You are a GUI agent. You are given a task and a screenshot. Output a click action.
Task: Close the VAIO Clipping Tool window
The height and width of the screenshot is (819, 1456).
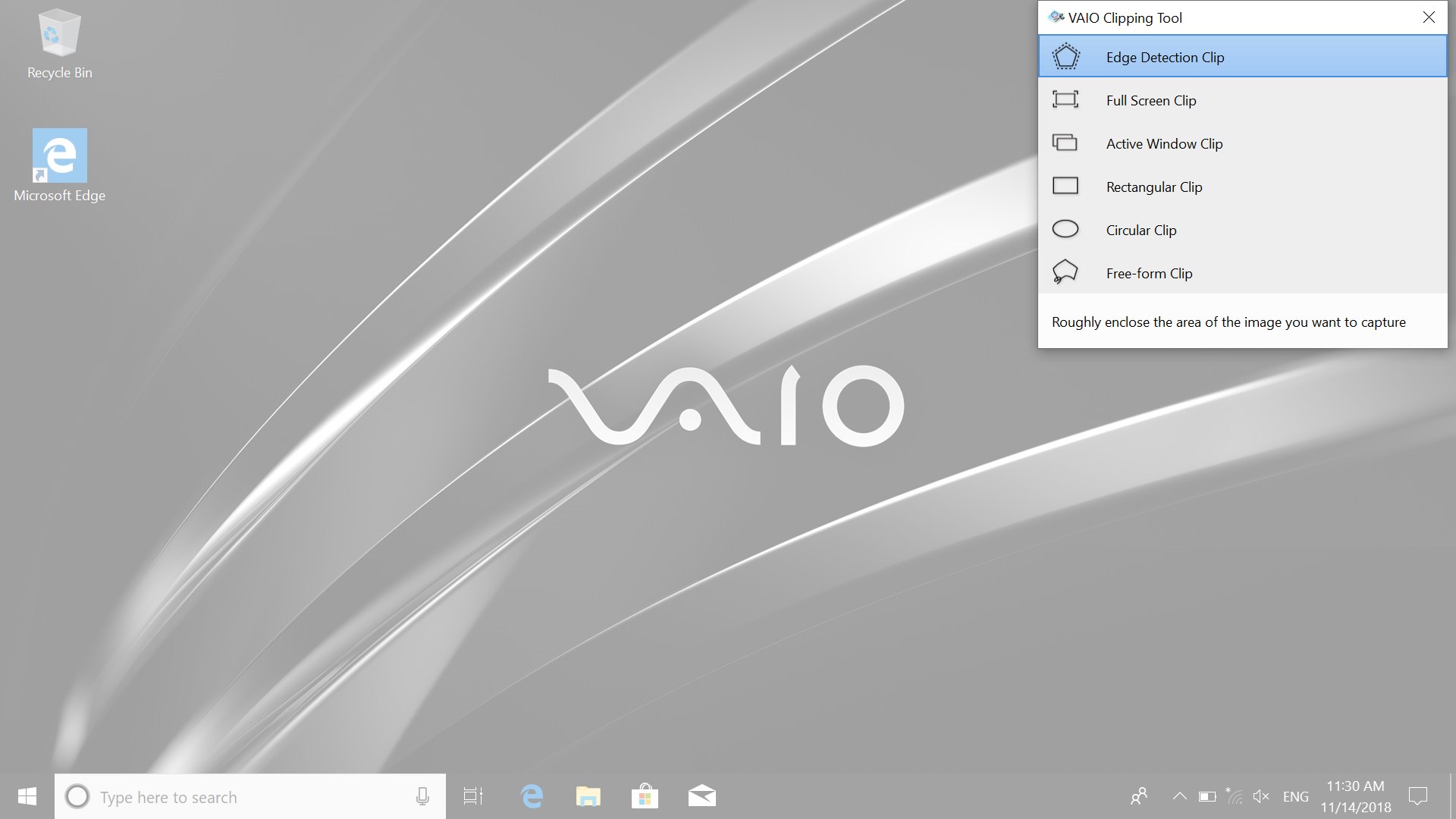click(1429, 17)
